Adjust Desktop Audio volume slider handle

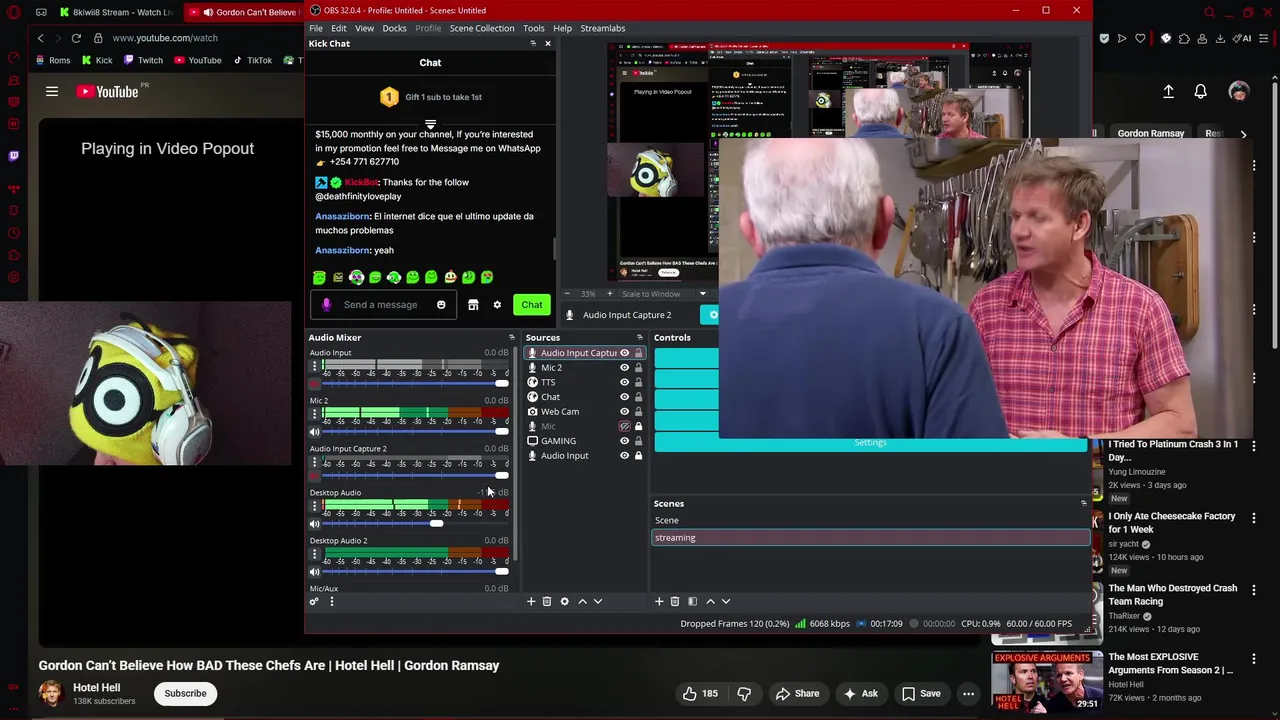tap(436, 524)
